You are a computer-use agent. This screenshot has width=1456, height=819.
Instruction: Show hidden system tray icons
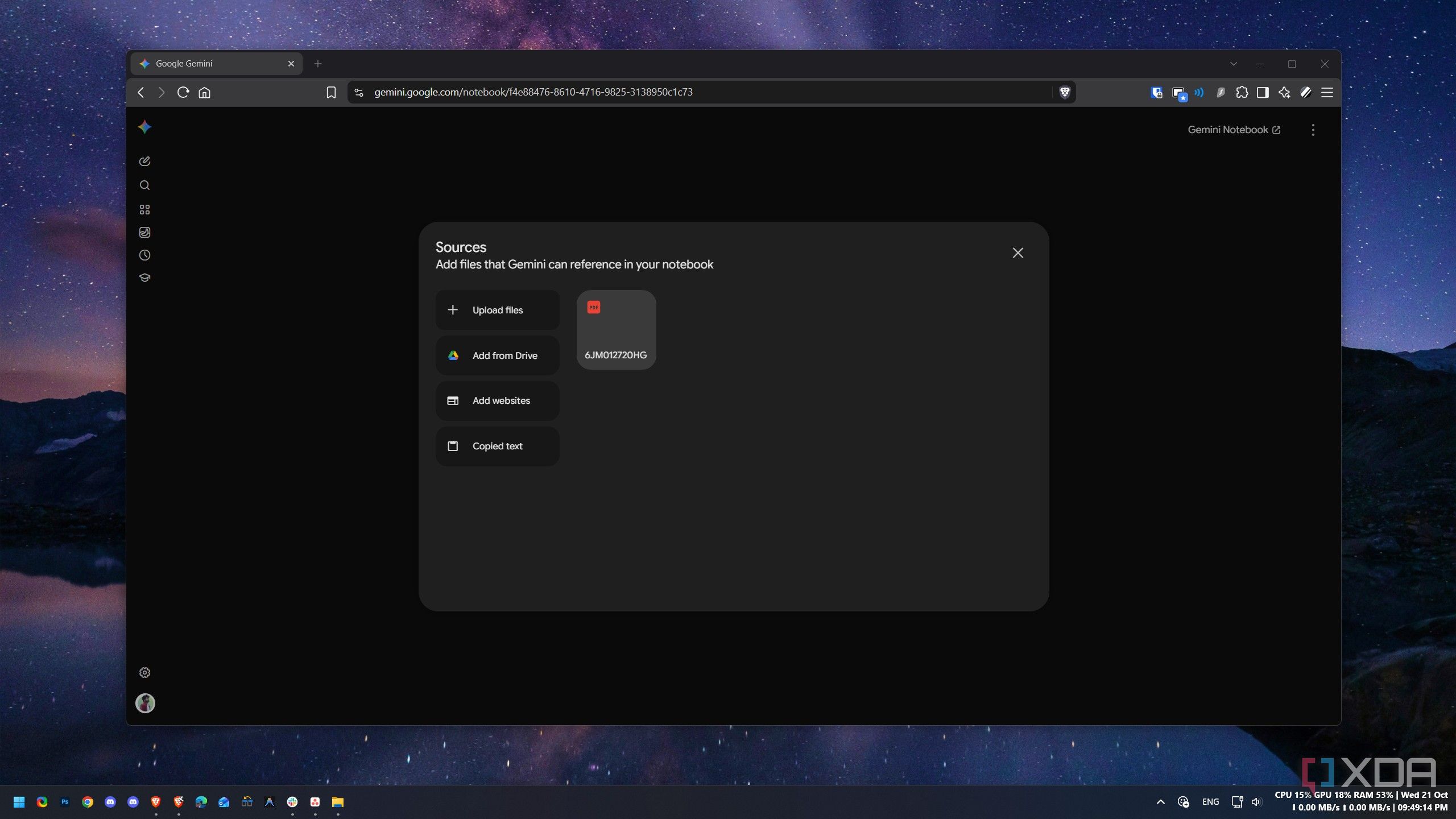click(x=1161, y=802)
